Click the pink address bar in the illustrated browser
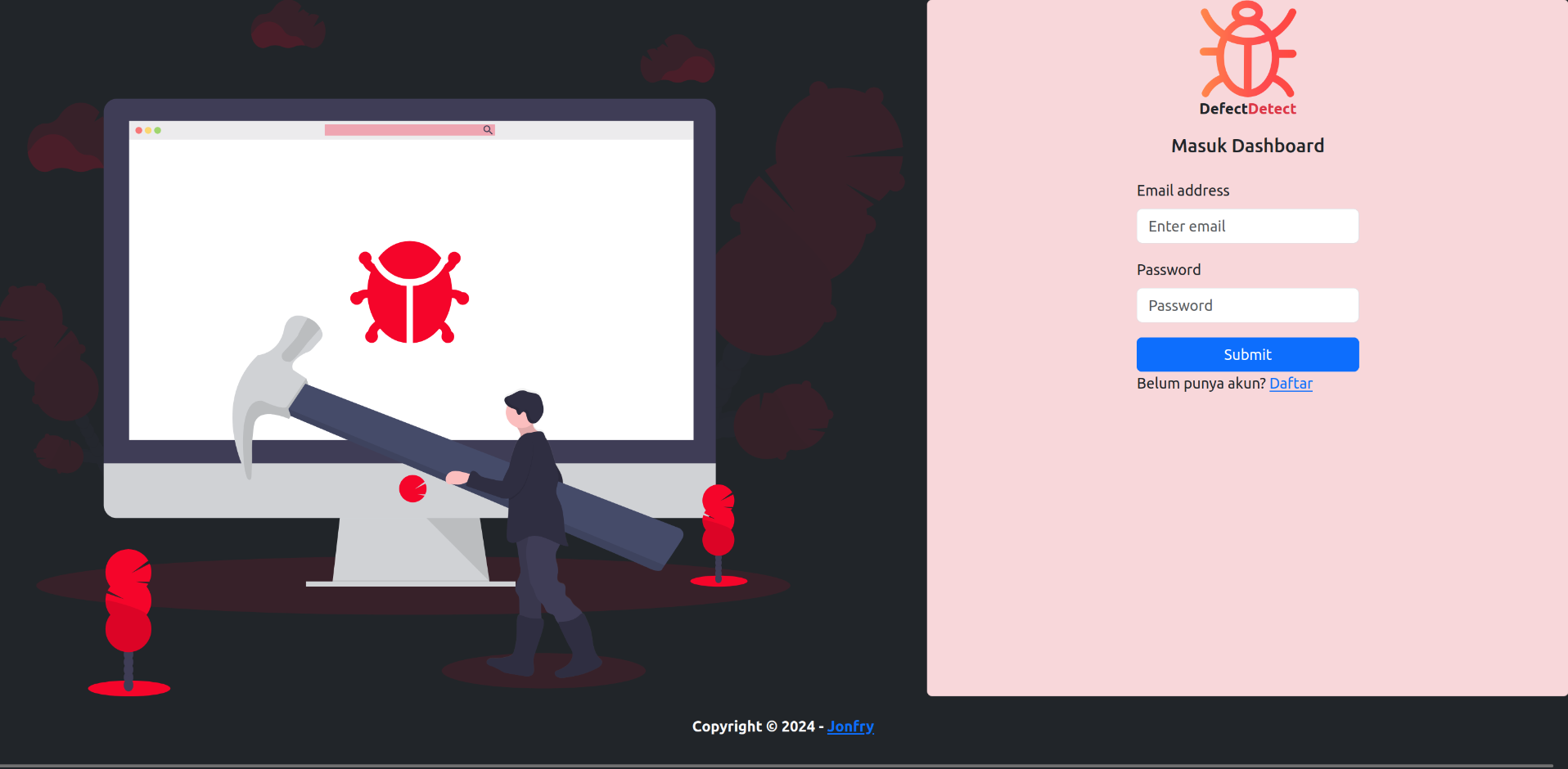 pos(401,130)
